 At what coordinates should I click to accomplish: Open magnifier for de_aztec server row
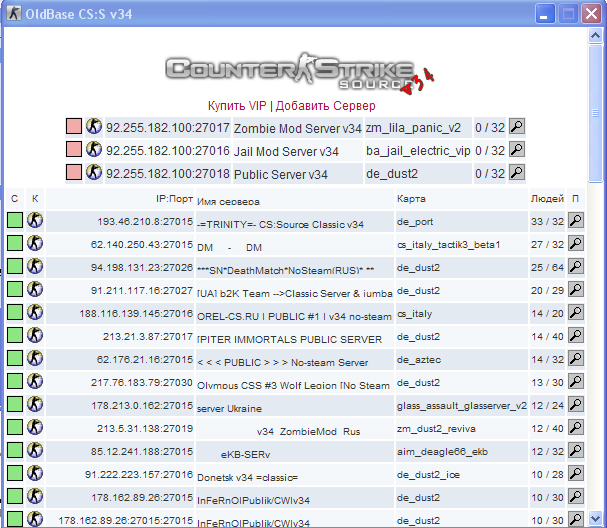tap(576, 358)
